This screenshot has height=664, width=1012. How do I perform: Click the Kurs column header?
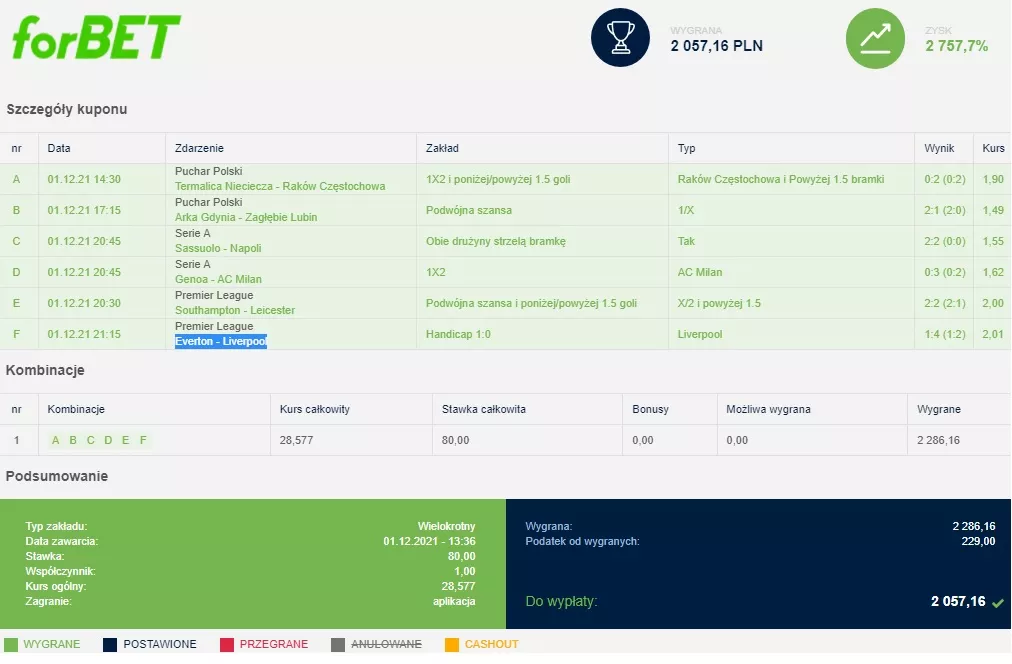tap(993, 148)
